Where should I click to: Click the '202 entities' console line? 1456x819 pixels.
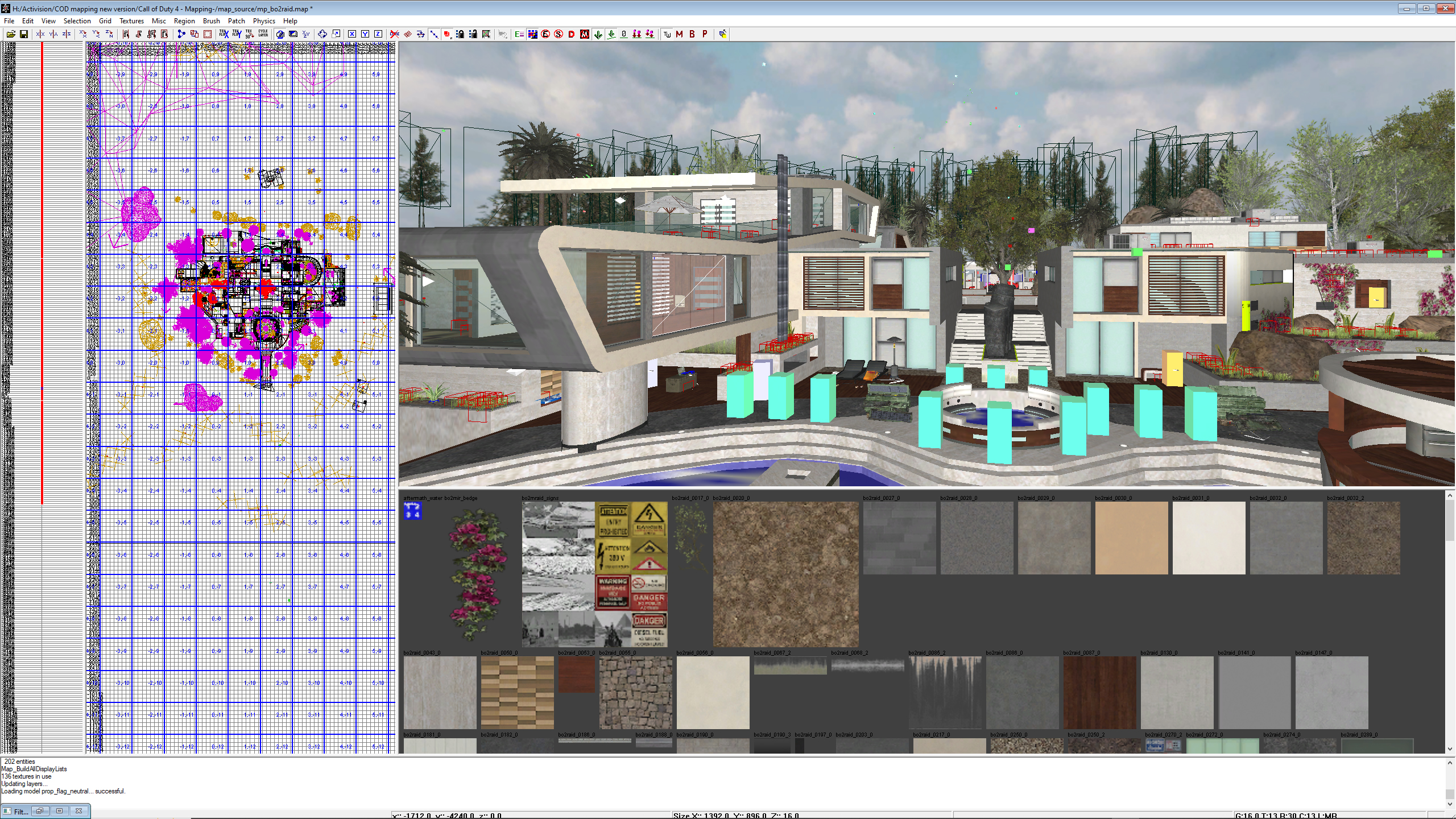20,762
